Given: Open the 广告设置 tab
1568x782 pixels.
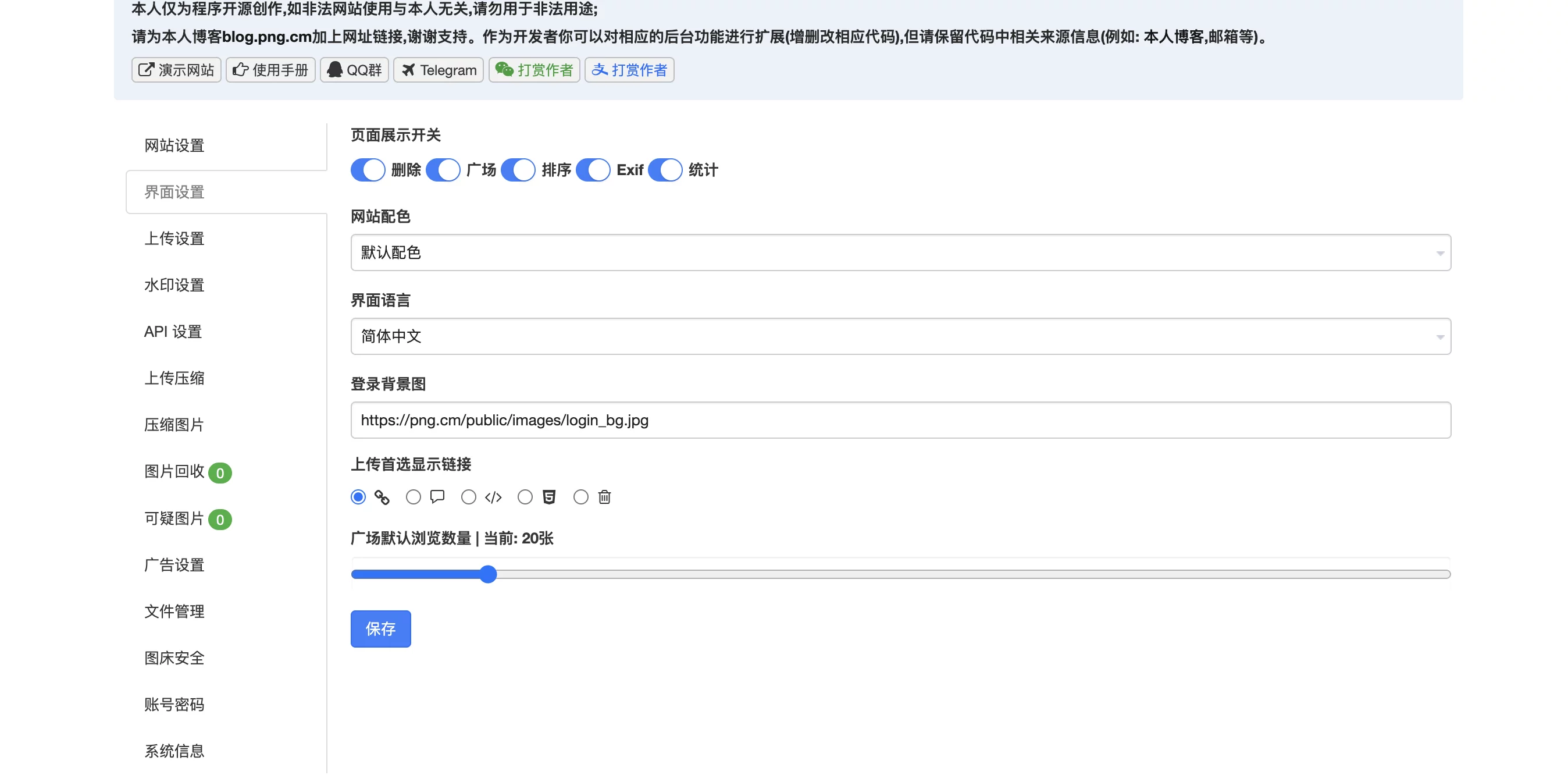Looking at the screenshot, I should (x=226, y=565).
